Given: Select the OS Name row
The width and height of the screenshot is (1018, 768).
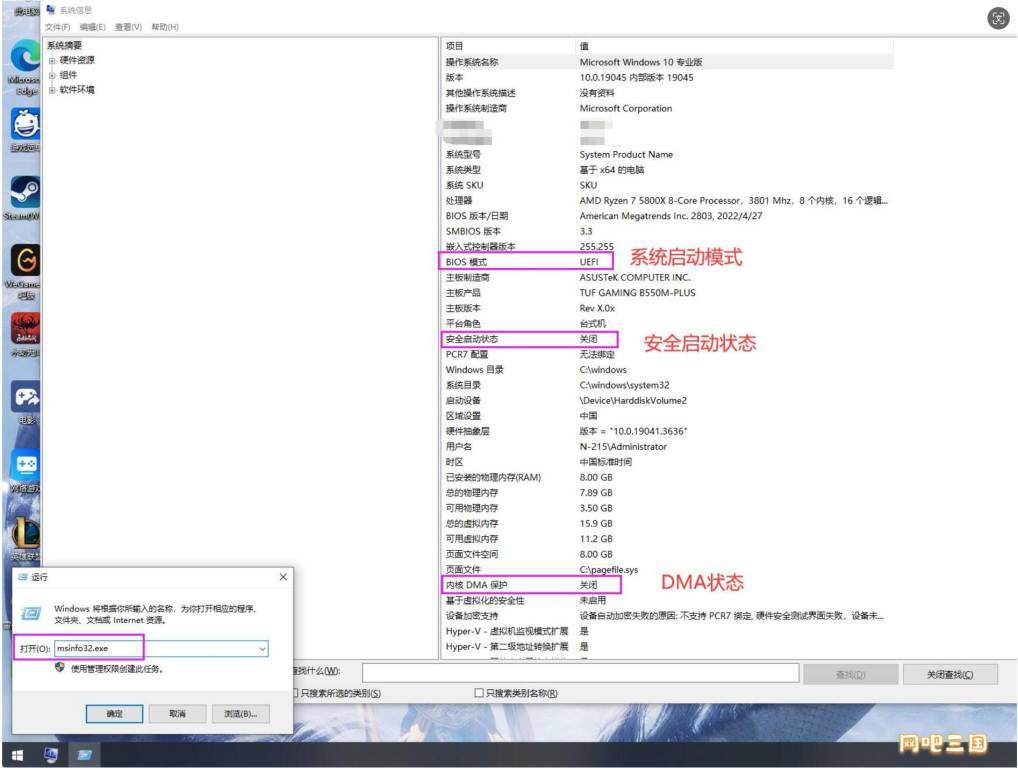Looking at the screenshot, I should 667,62.
